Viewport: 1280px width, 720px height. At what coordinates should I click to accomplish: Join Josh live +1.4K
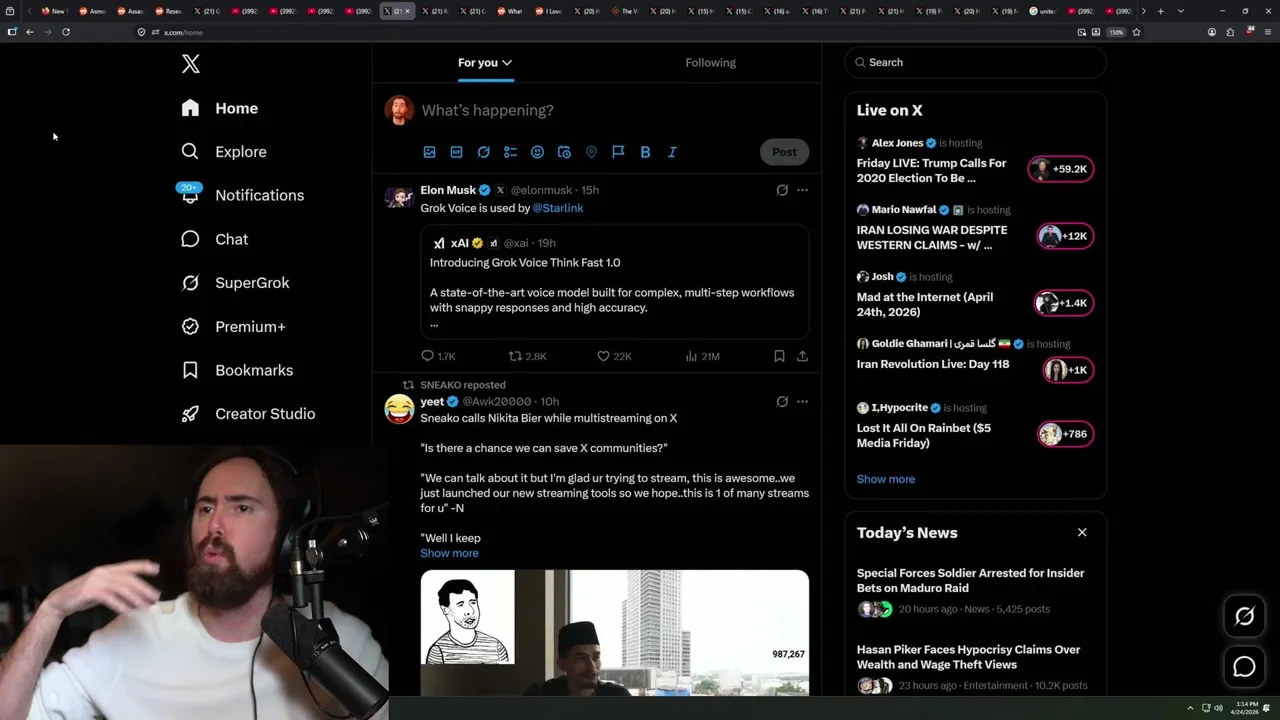pyautogui.click(x=1064, y=303)
